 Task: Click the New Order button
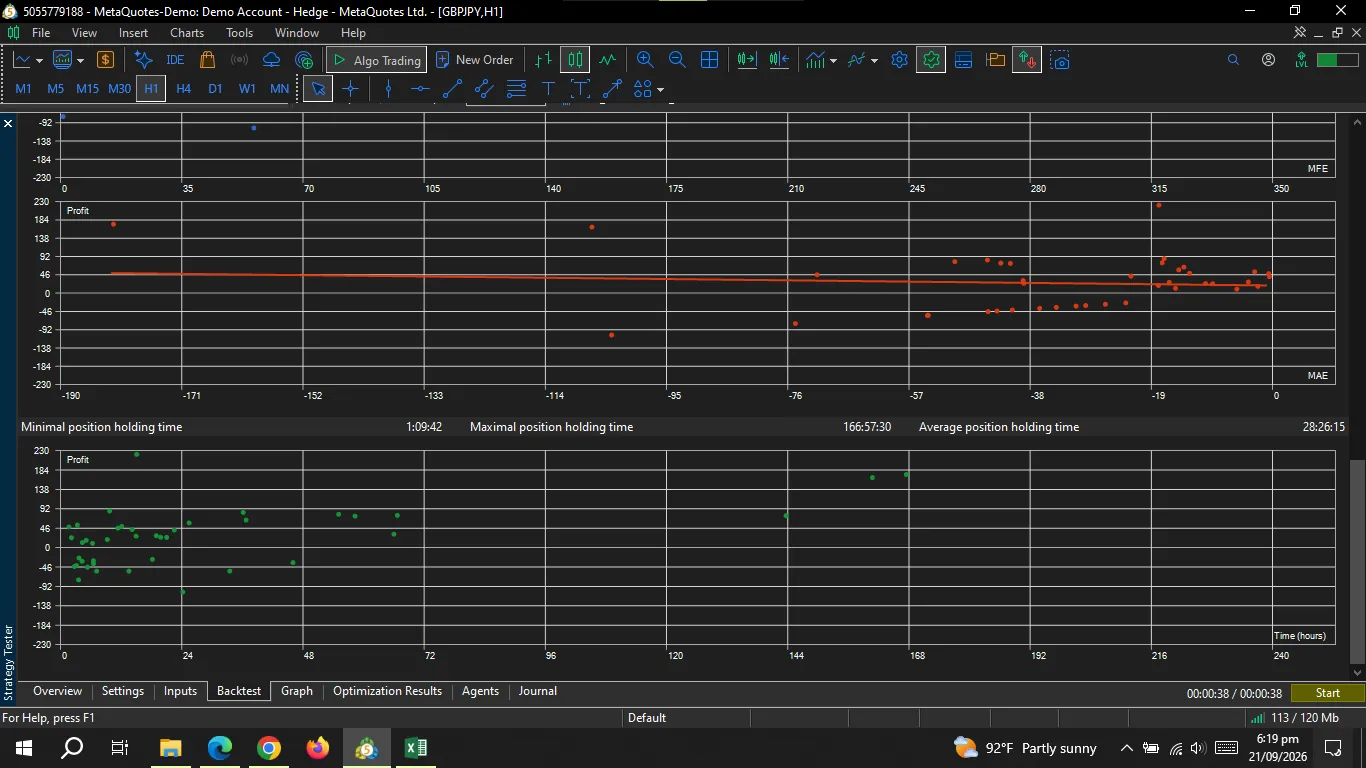[x=475, y=60]
